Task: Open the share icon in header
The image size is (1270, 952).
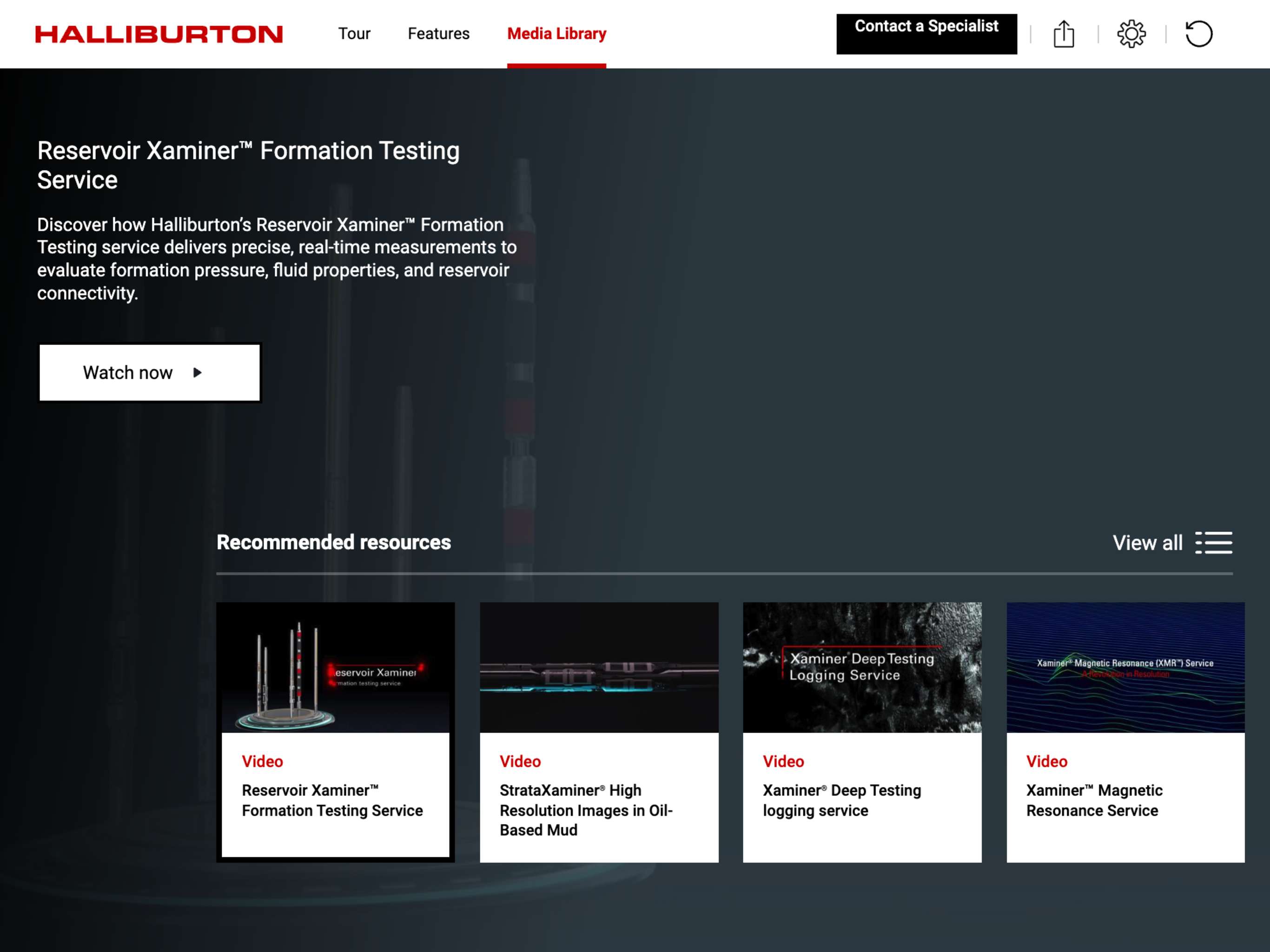Action: point(1064,34)
